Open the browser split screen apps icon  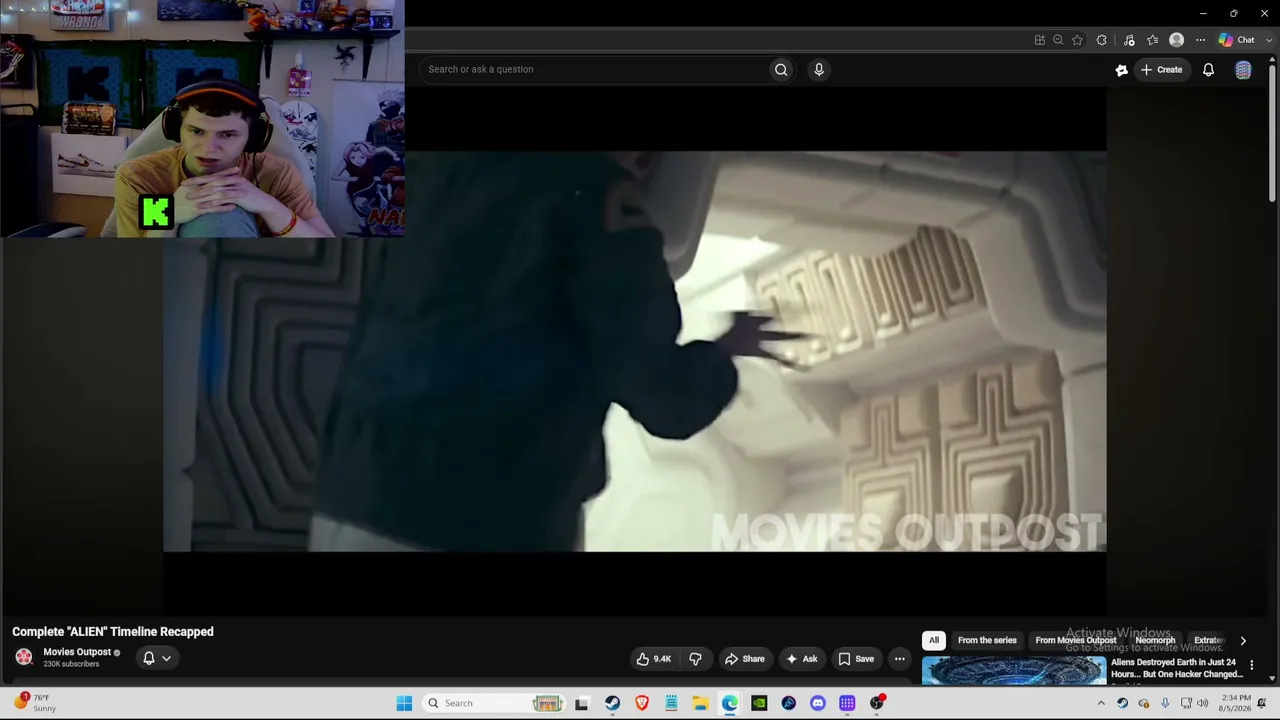tap(1040, 40)
